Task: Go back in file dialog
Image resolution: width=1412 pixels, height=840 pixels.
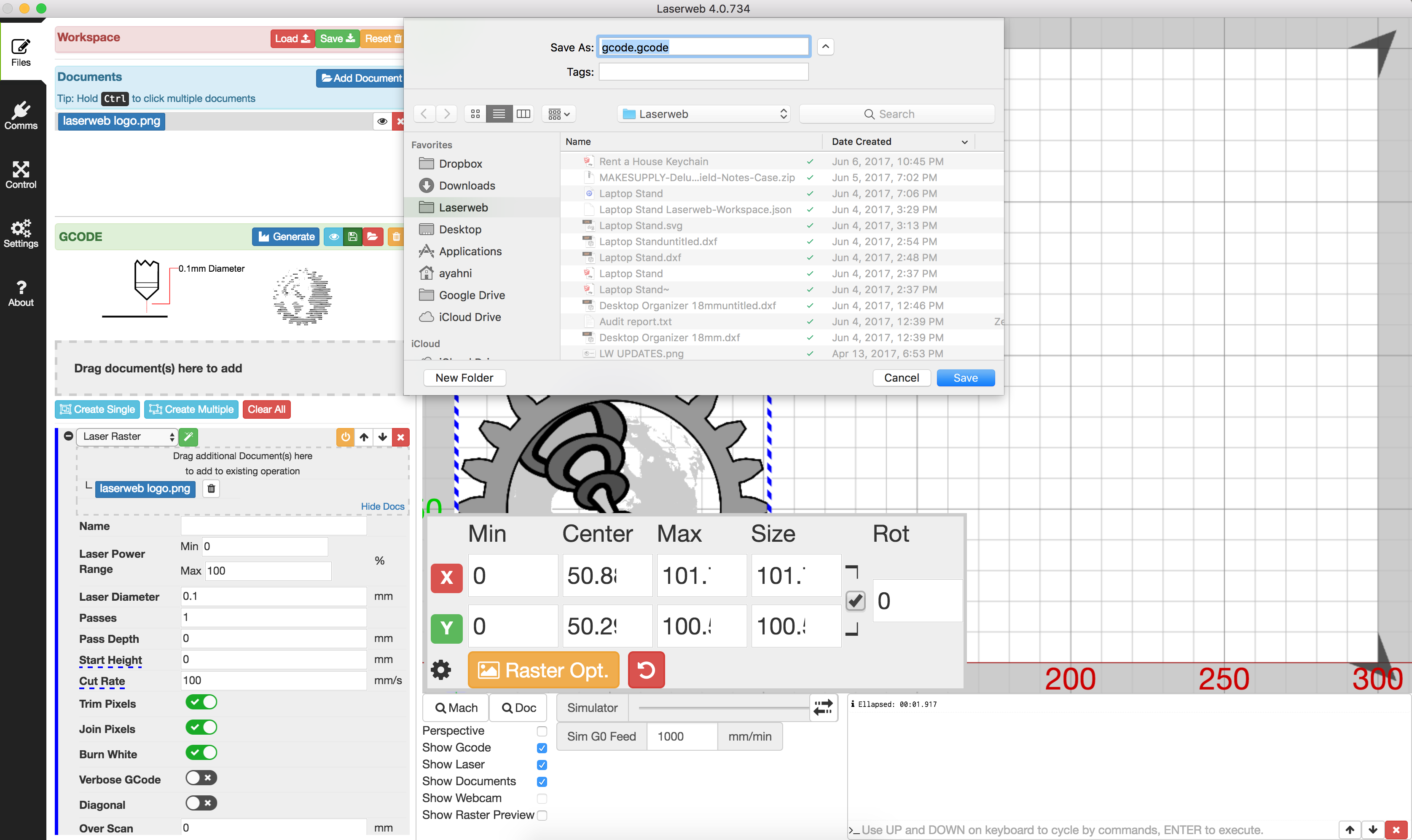Action: pyautogui.click(x=424, y=114)
